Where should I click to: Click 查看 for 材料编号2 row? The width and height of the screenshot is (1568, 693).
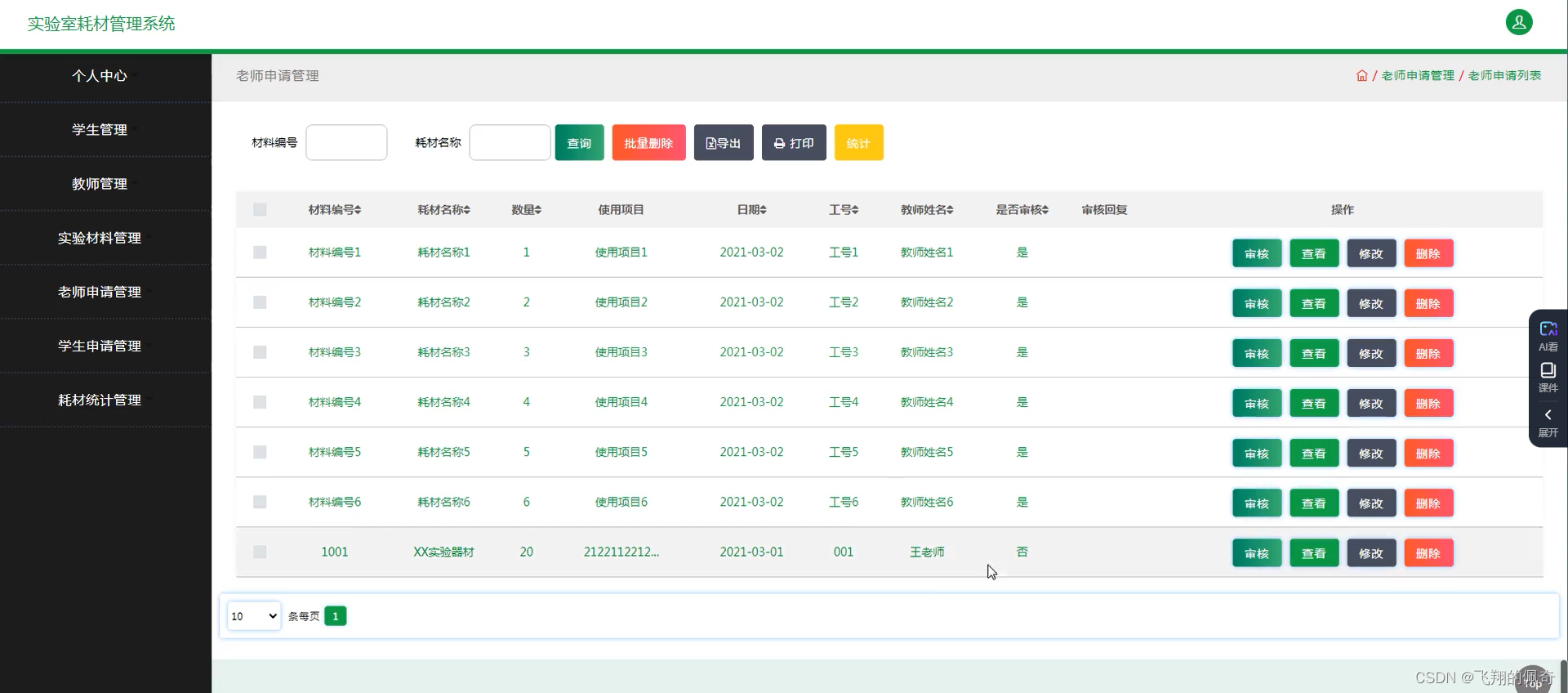point(1314,303)
